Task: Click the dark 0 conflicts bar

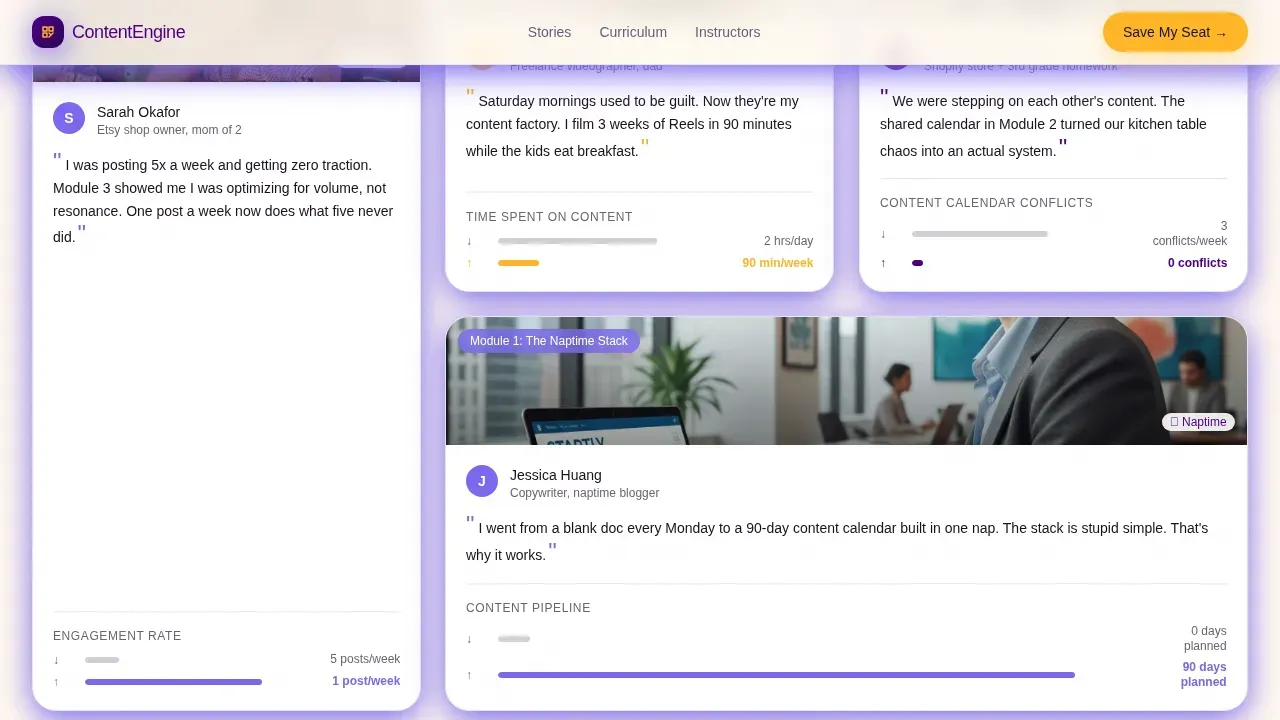Action: pos(917,263)
